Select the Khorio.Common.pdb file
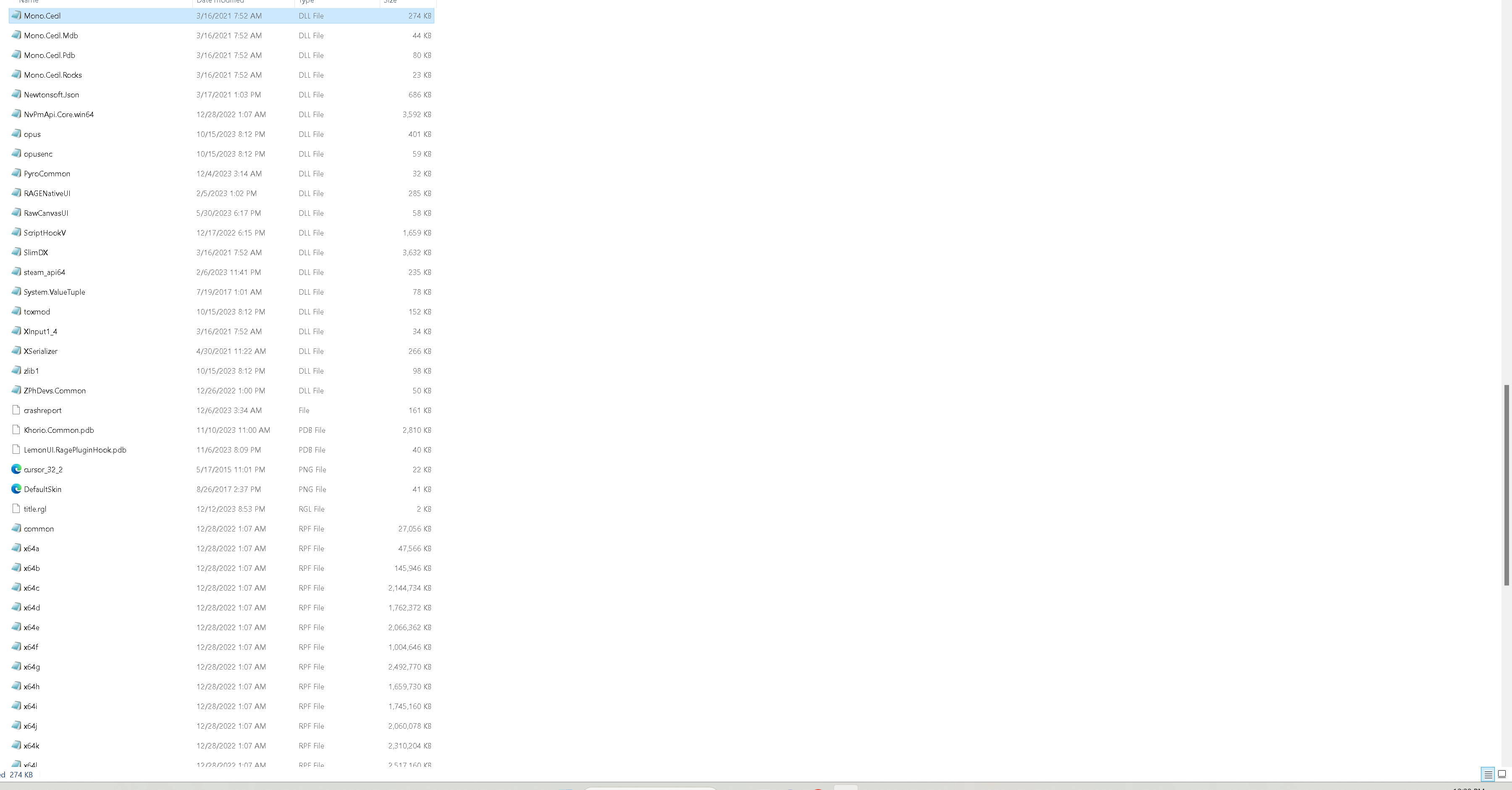Image resolution: width=1512 pixels, height=790 pixels. [x=59, y=430]
